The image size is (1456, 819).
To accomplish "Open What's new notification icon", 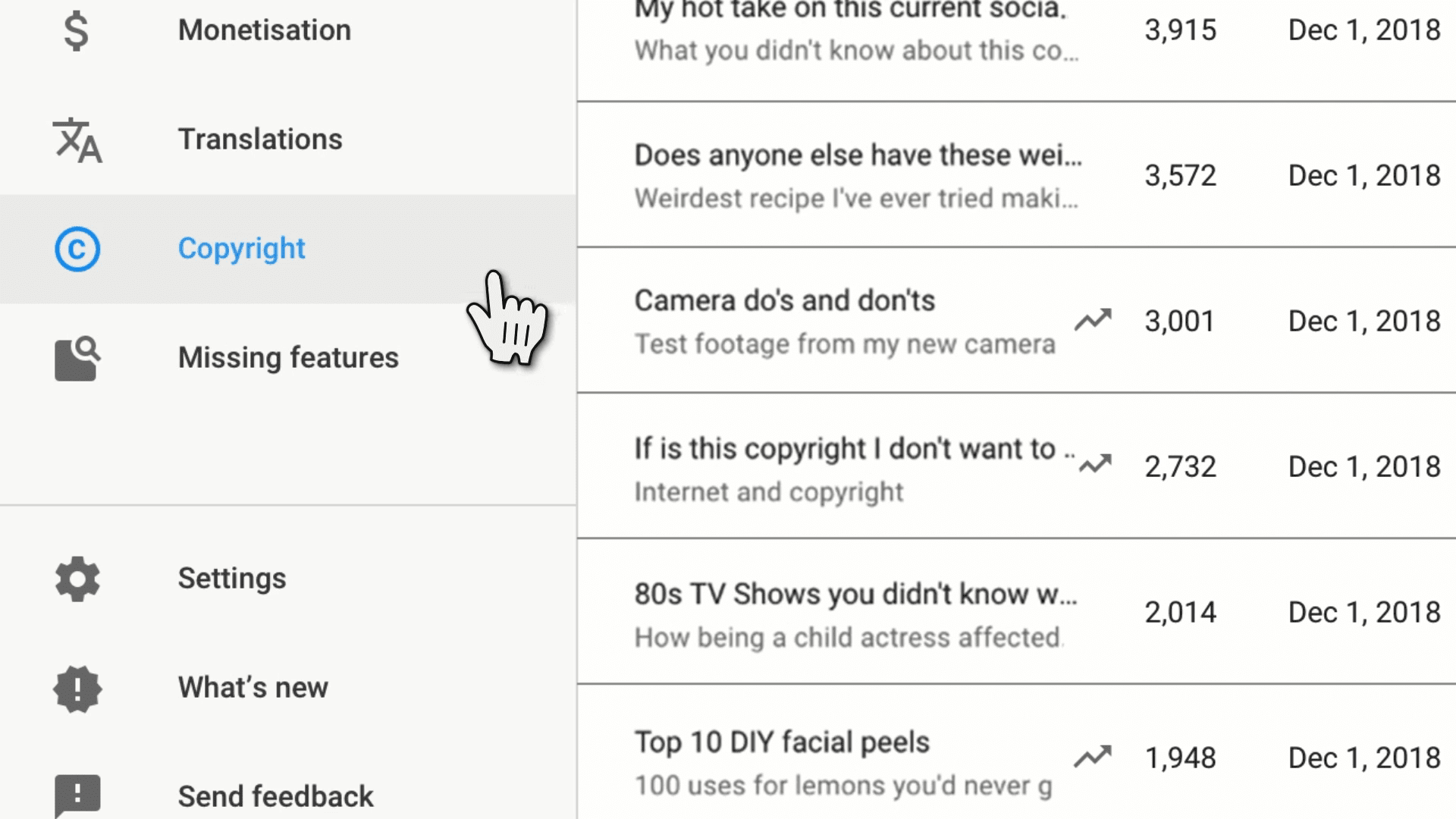I will click(78, 688).
